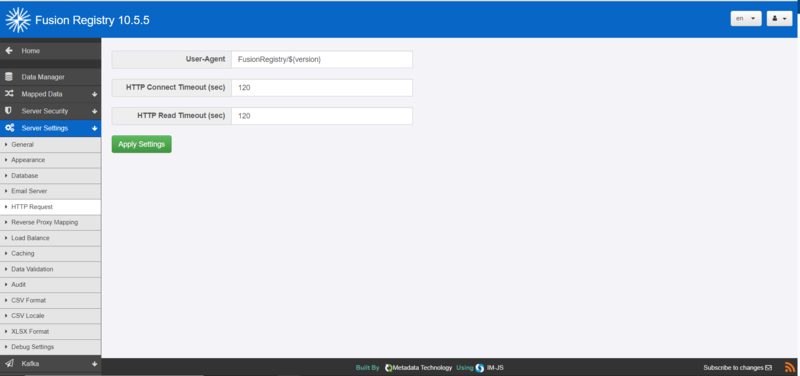Click Metadata Technology link in footer
800x376 pixels.
point(422,368)
